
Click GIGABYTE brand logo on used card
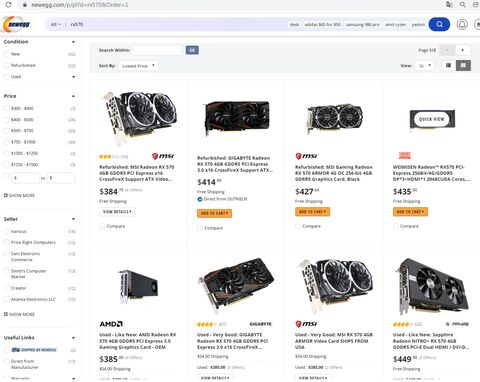(x=261, y=324)
